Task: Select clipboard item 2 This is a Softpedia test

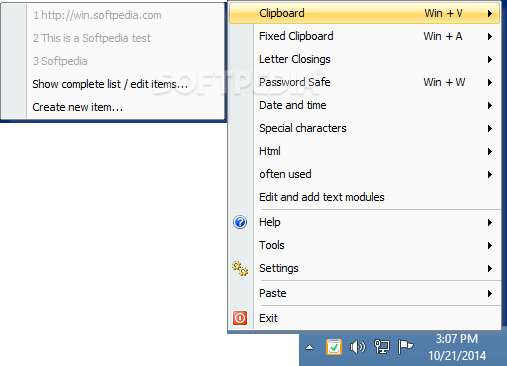Action: click(113, 38)
